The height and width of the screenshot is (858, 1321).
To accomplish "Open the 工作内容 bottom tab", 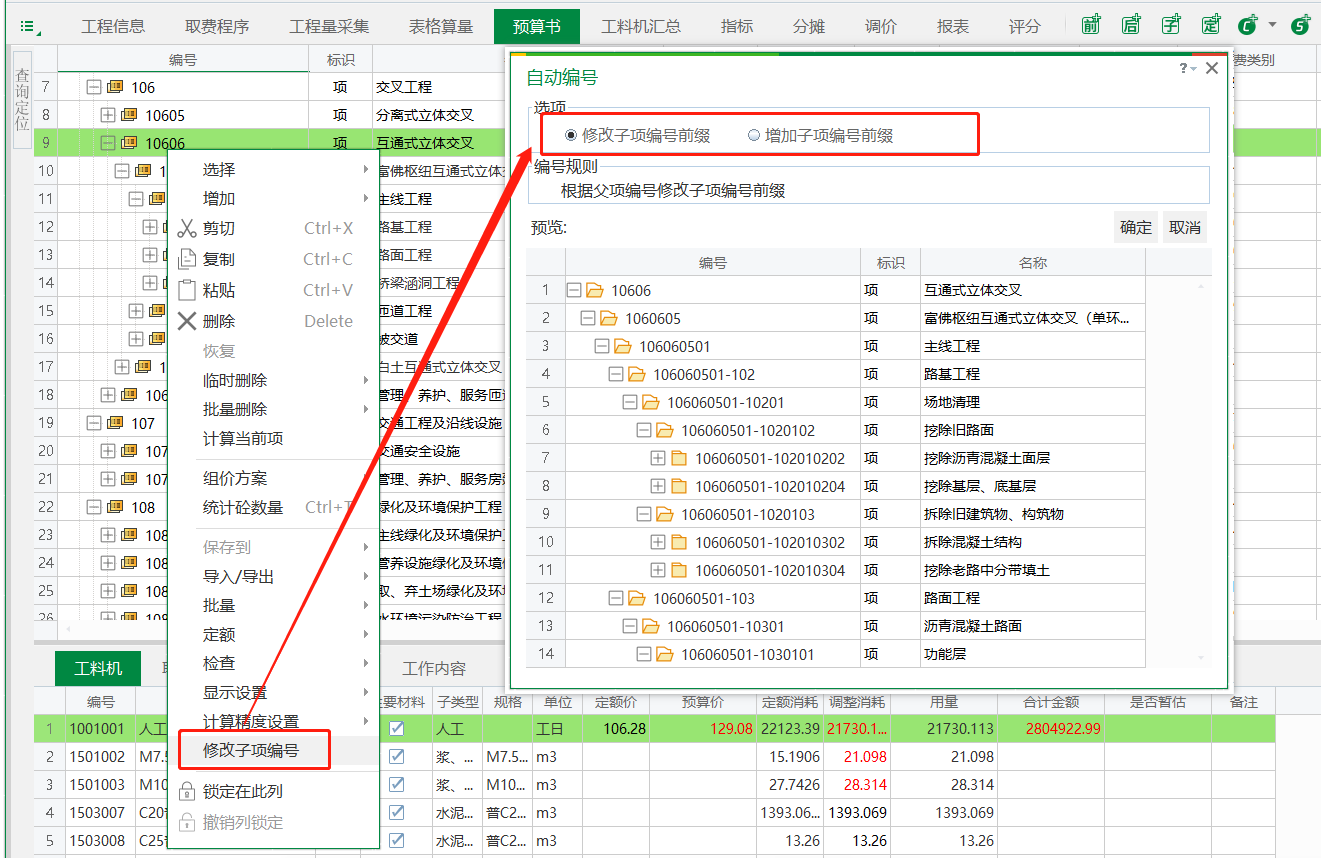I will (x=434, y=668).
